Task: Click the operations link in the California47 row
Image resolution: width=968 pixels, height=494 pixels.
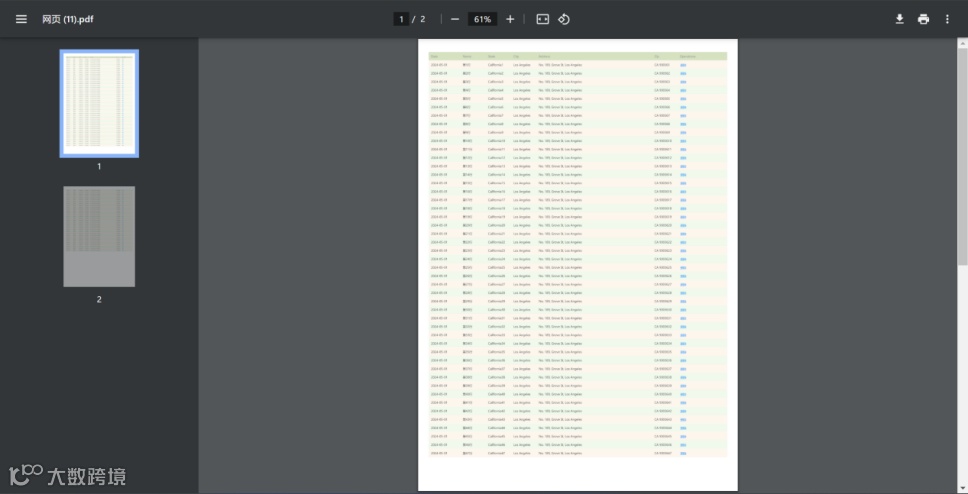Action: click(683, 453)
